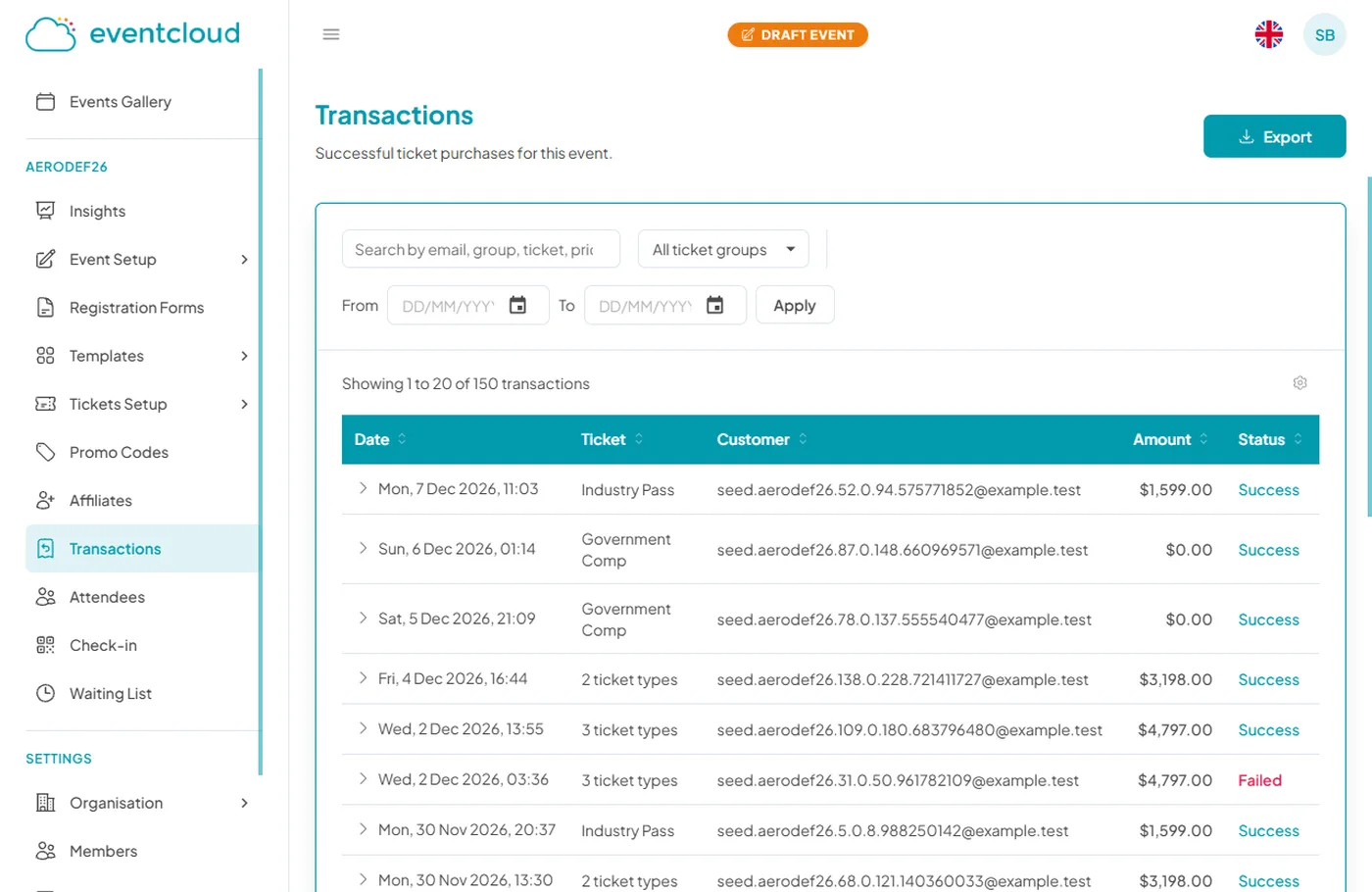This screenshot has height=892, width=1372.
Task: Expand the Sat, 5 Dec 2026, 21:09 row
Action: (x=363, y=618)
